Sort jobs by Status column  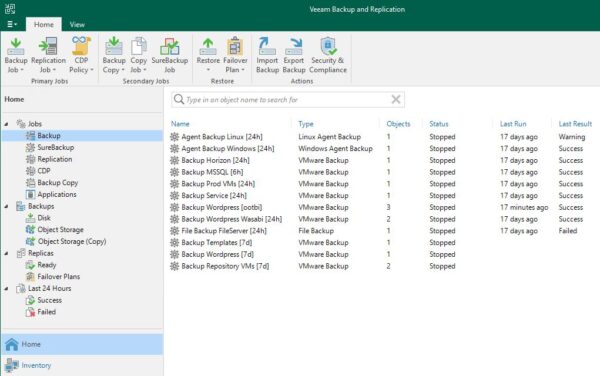coord(439,124)
